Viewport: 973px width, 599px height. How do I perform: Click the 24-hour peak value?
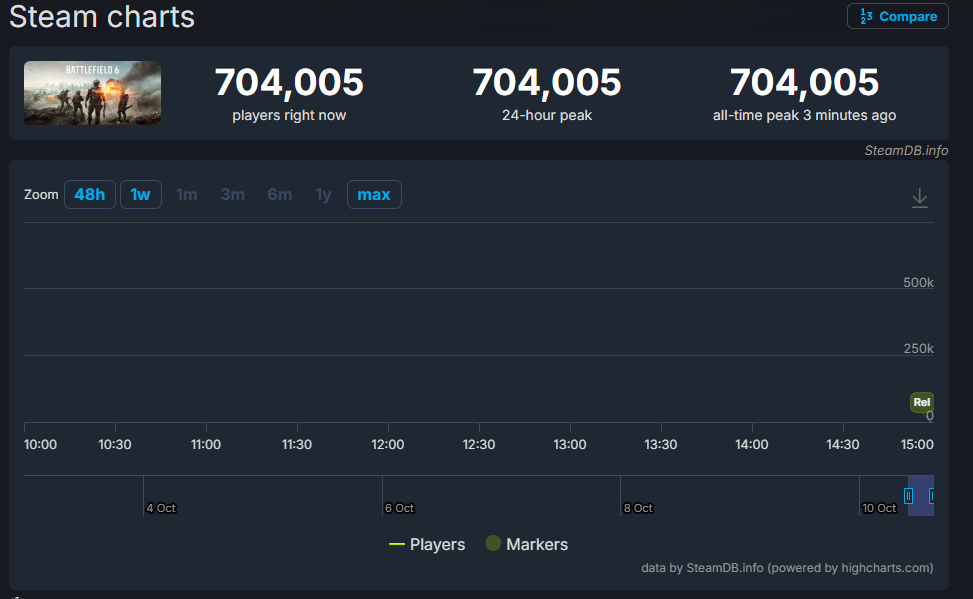point(547,82)
